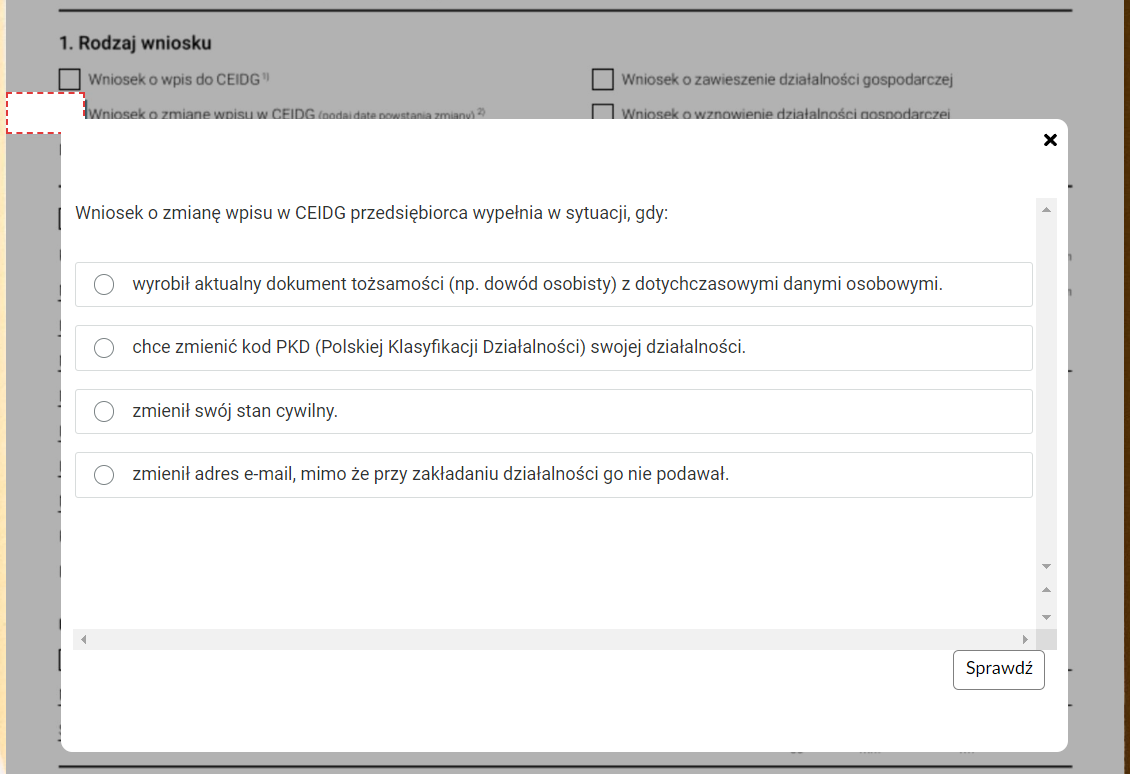The width and height of the screenshot is (1130, 774).
Task: Click the up arrow at the top of the vertical scrollbar
Action: [1046, 209]
